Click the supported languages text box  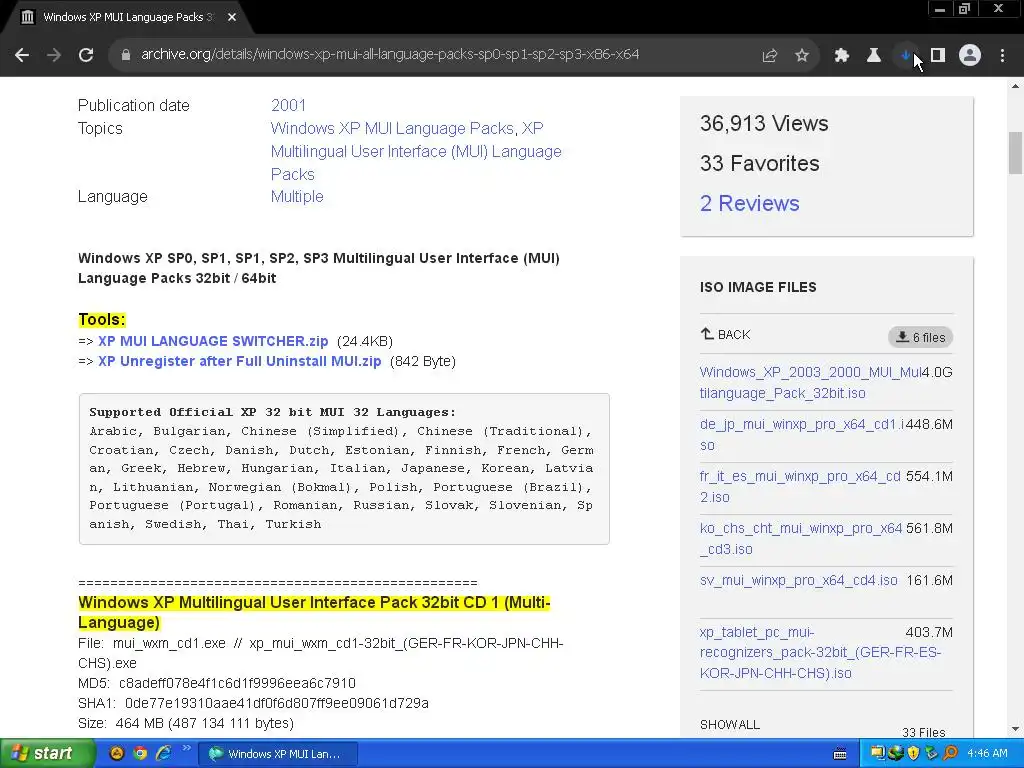[x=344, y=469]
